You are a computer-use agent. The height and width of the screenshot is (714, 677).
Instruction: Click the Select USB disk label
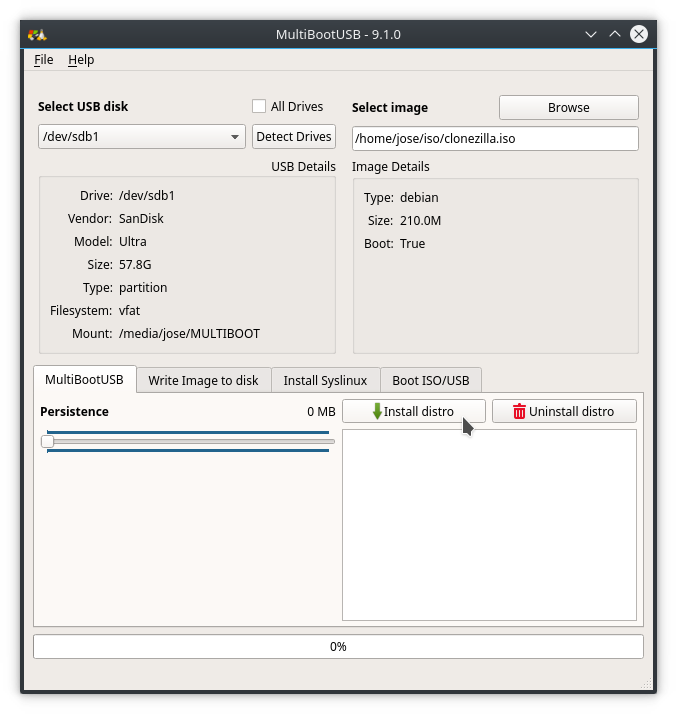(x=83, y=106)
